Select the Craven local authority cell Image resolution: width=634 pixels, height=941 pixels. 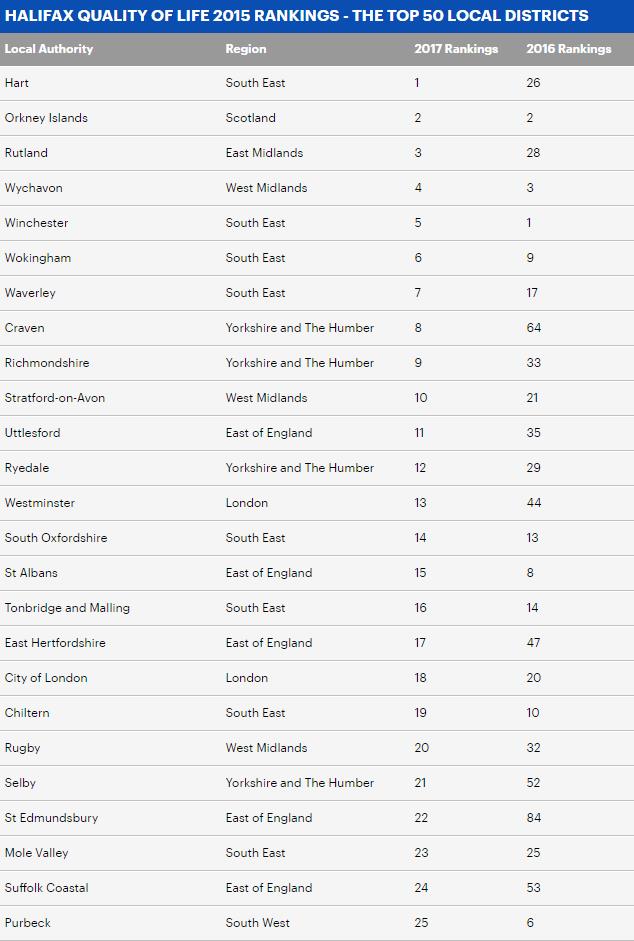pyautogui.click(x=24, y=328)
